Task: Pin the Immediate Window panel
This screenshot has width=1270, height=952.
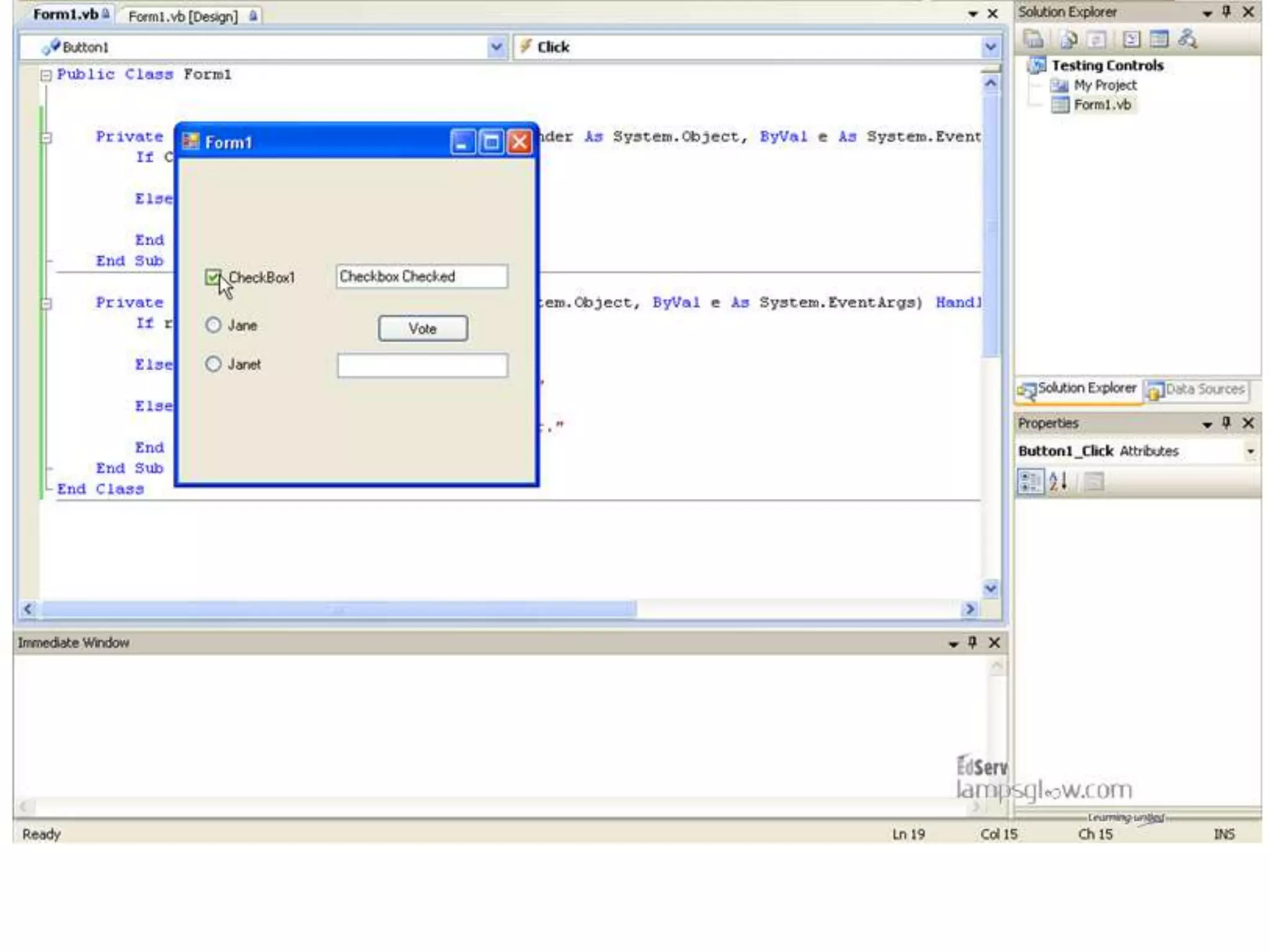Action: [x=972, y=643]
